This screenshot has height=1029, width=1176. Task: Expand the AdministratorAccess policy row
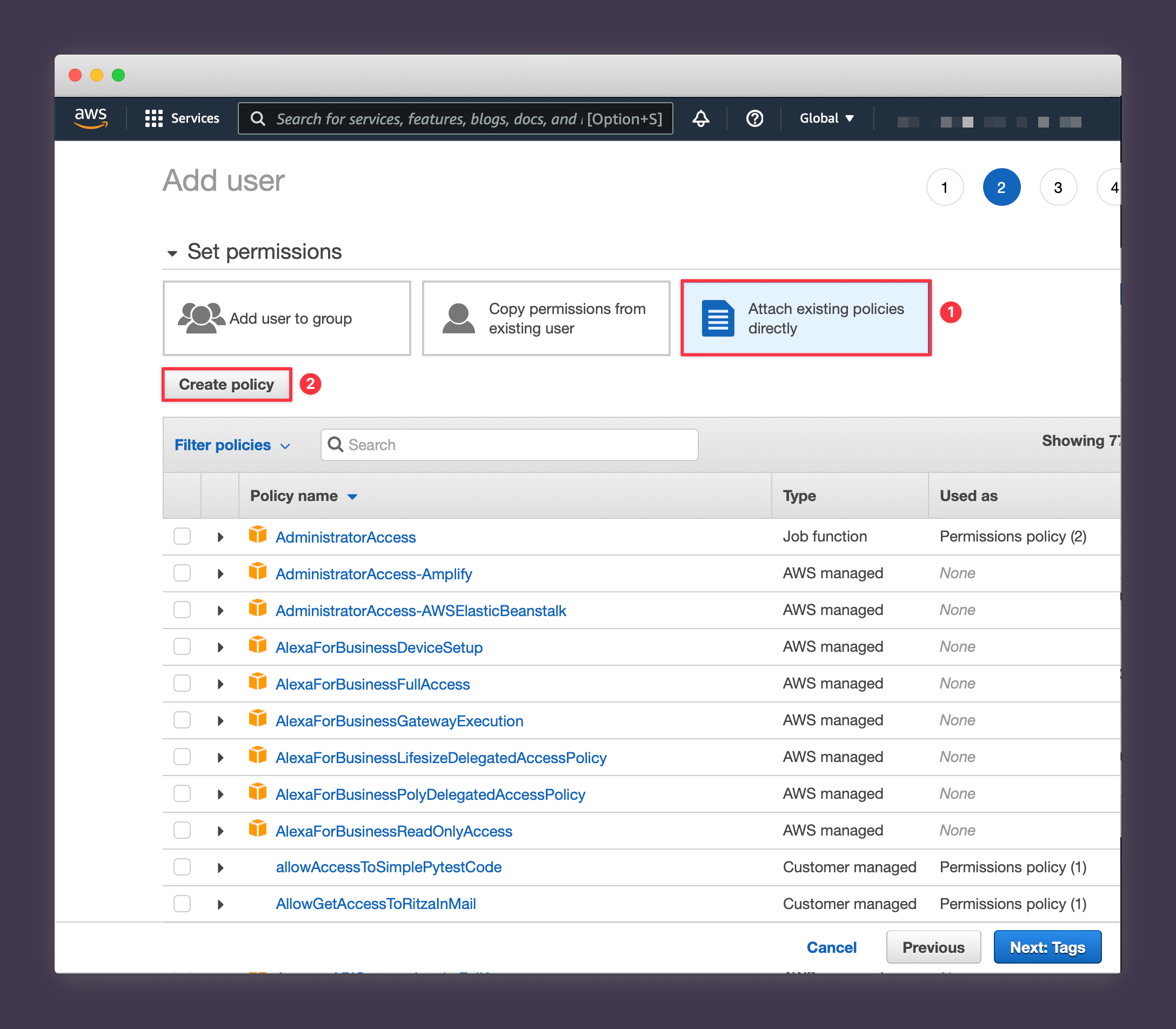click(x=220, y=537)
